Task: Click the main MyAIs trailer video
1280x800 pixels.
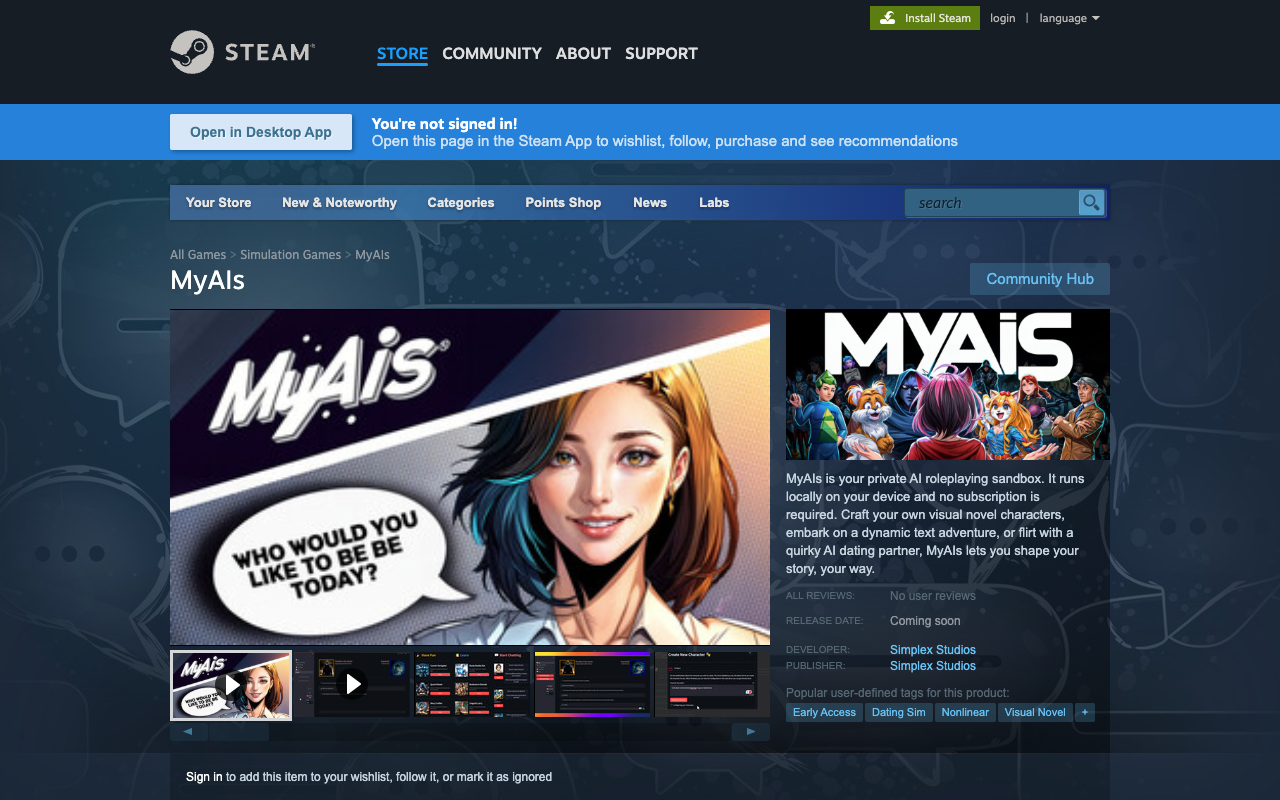Action: 470,477
